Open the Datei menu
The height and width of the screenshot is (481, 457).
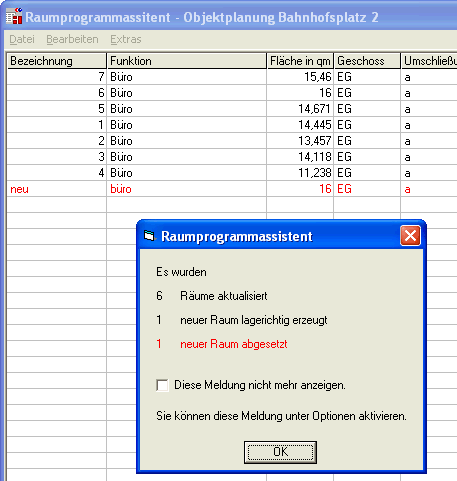click(22, 39)
